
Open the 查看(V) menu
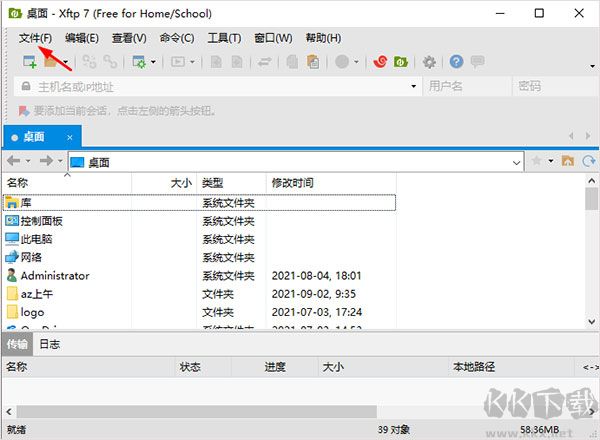click(129, 38)
